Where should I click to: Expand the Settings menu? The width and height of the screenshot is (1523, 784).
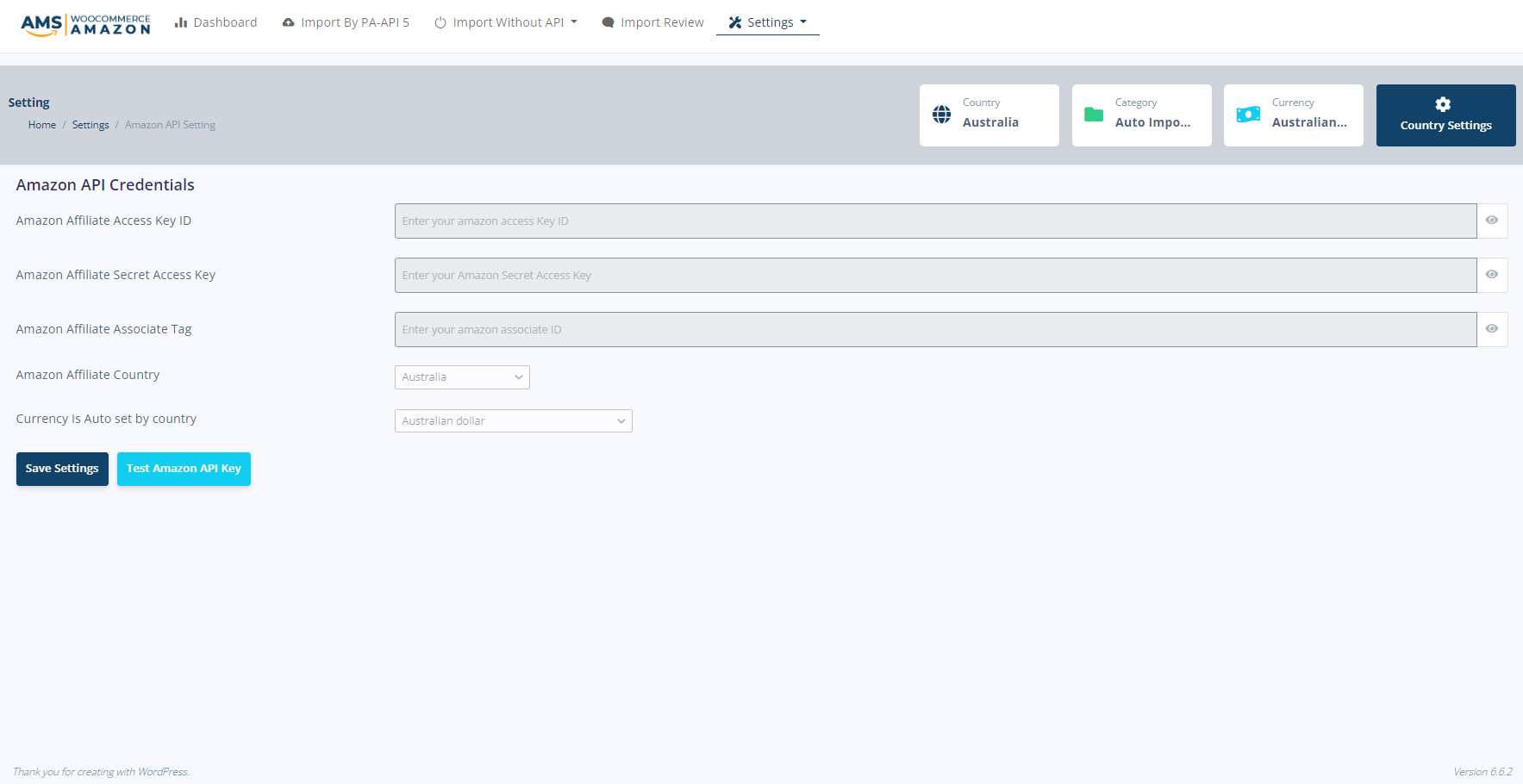pyautogui.click(x=768, y=22)
